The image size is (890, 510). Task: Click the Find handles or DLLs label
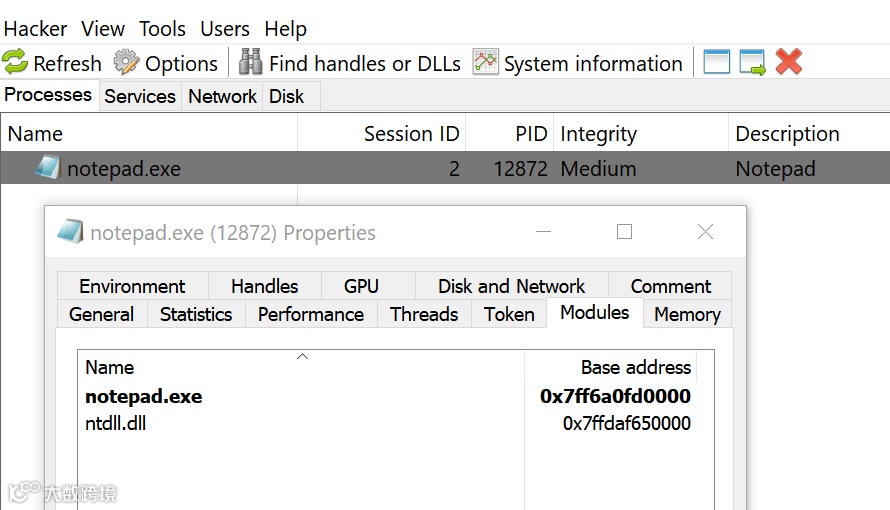pyautogui.click(x=364, y=63)
